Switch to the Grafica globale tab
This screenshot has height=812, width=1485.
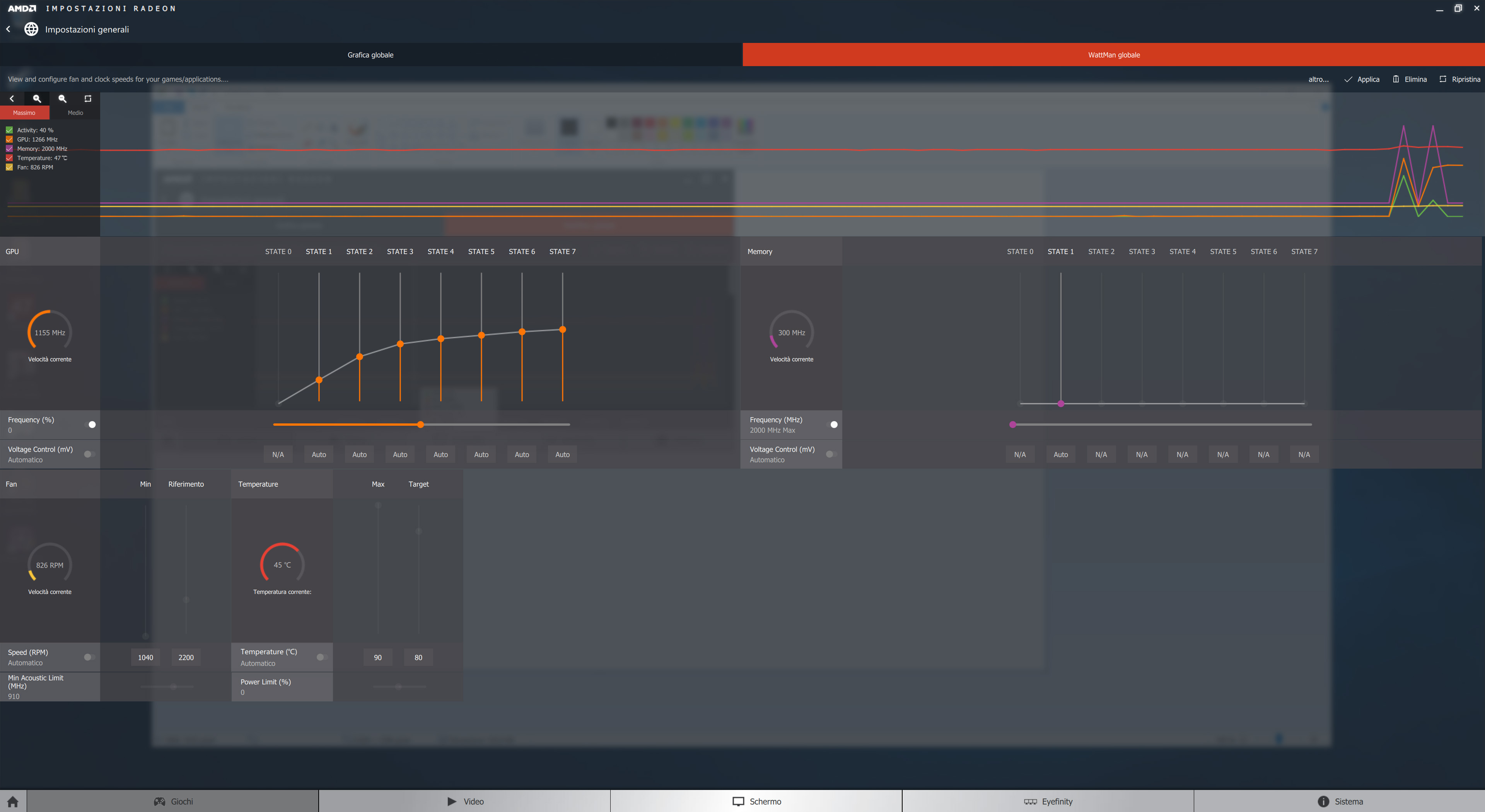click(x=371, y=55)
